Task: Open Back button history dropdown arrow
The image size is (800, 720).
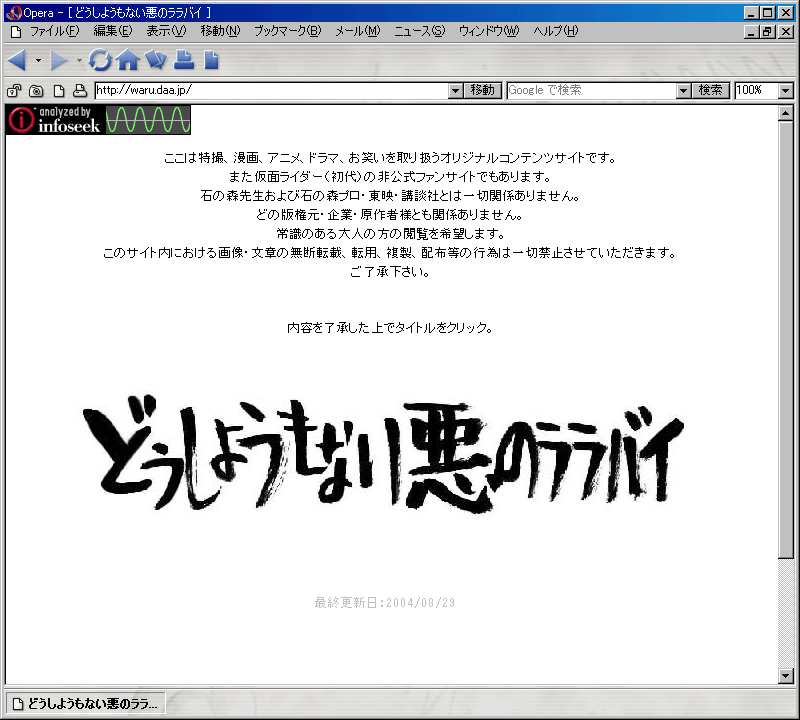Action: tap(38, 61)
